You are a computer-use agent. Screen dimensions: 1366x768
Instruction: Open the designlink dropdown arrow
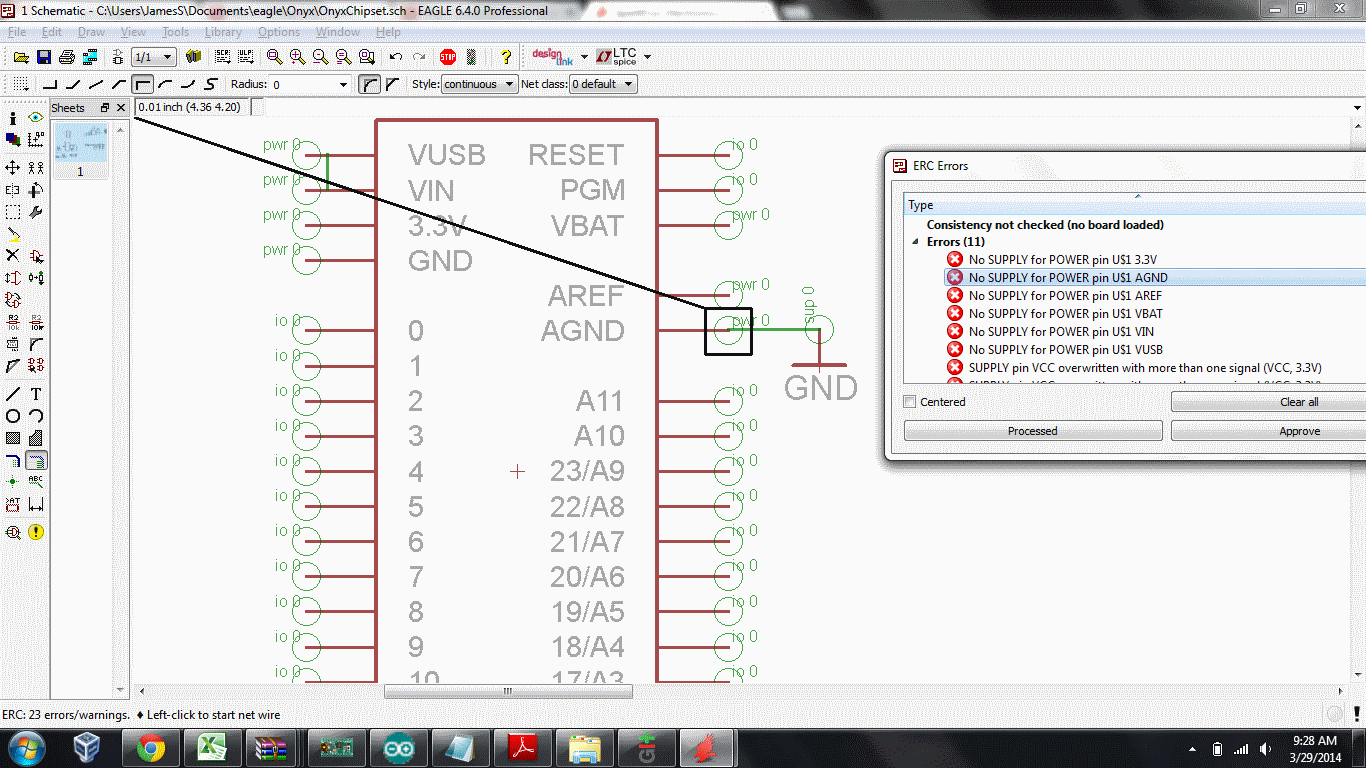tap(584, 57)
